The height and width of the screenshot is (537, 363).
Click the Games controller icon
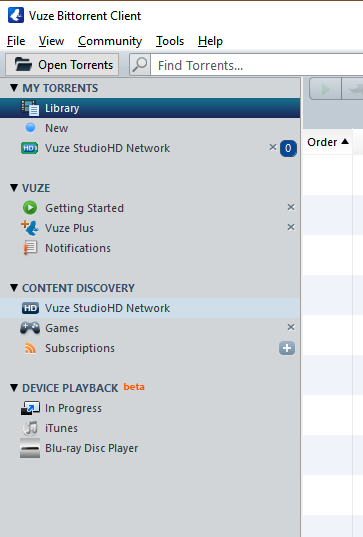pos(30,328)
